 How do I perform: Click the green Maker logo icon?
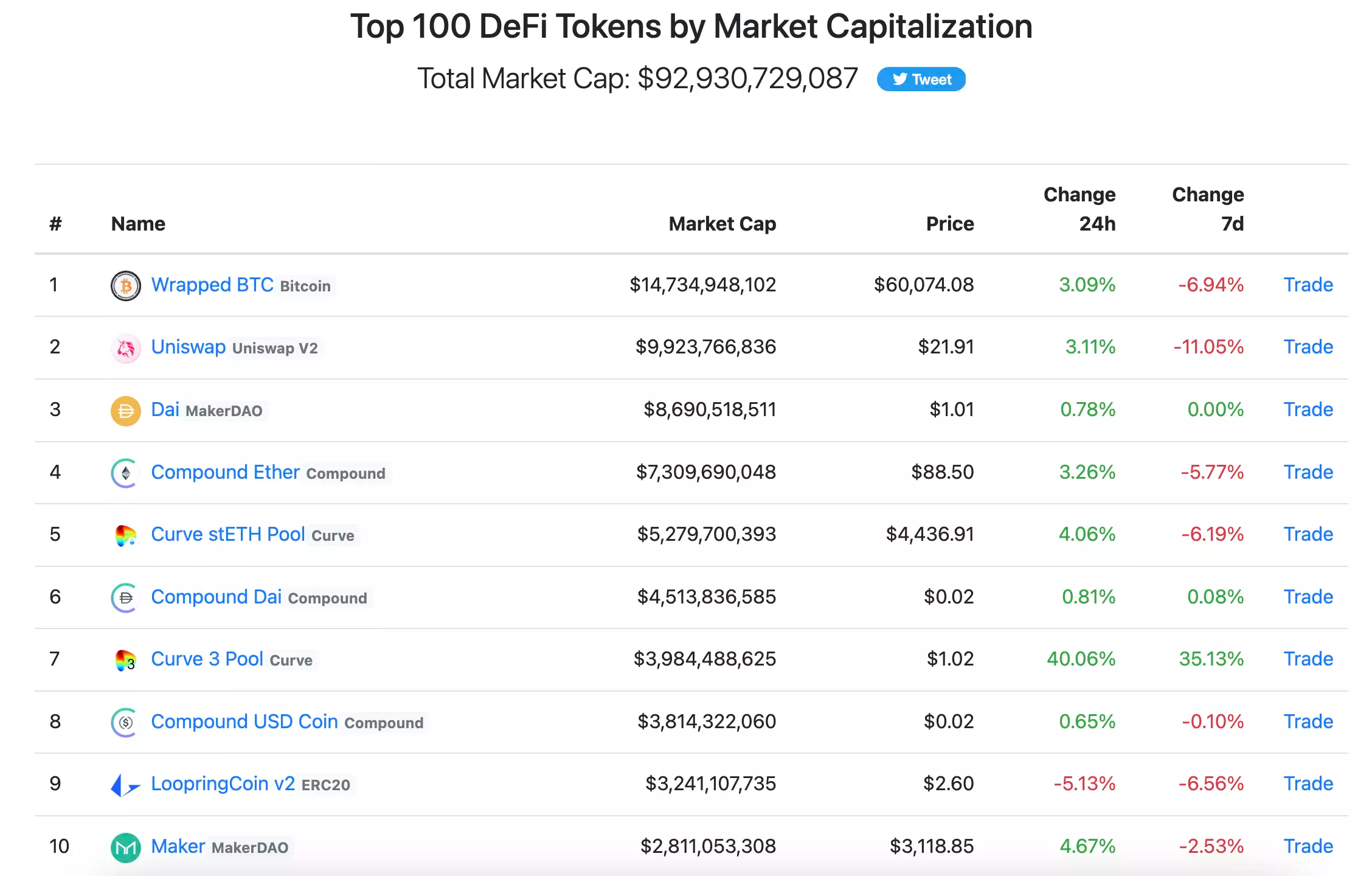pyautogui.click(x=126, y=847)
